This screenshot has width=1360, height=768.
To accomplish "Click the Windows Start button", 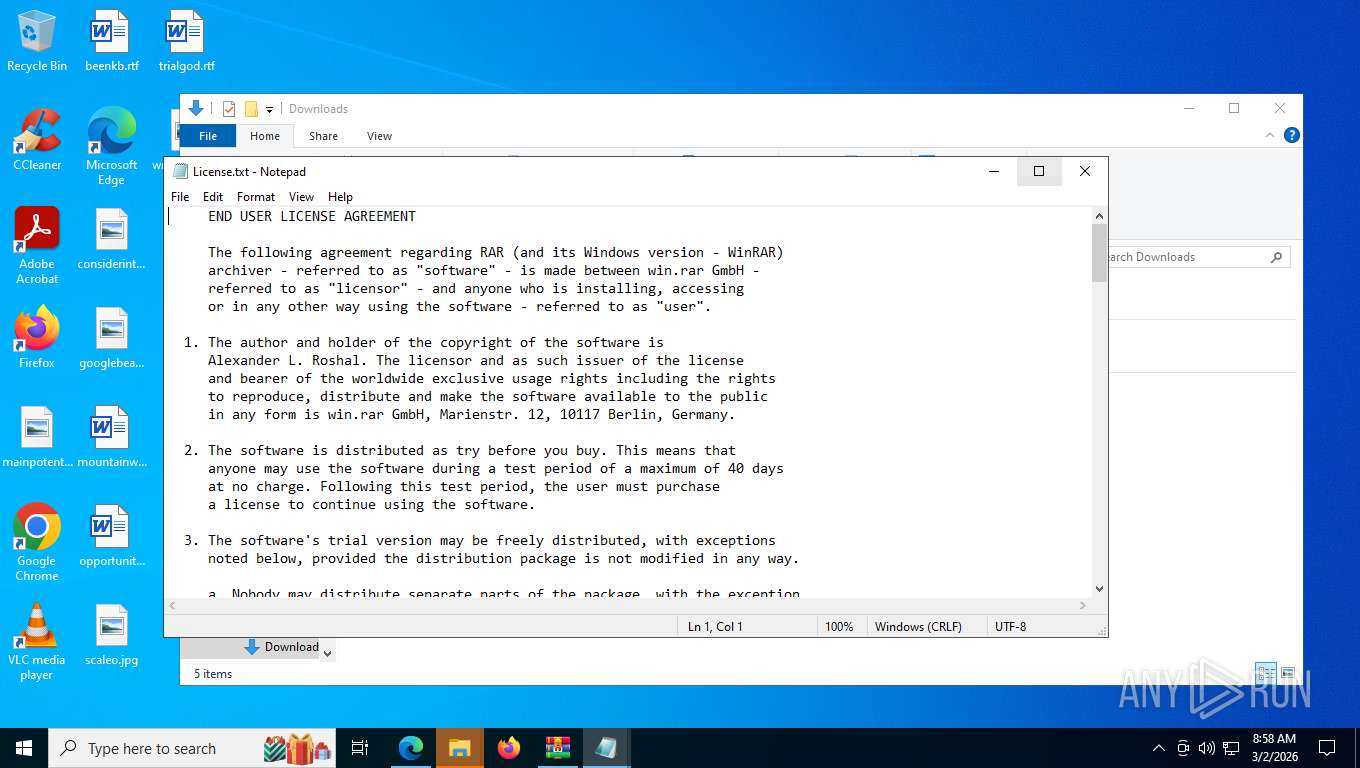I will 24,748.
